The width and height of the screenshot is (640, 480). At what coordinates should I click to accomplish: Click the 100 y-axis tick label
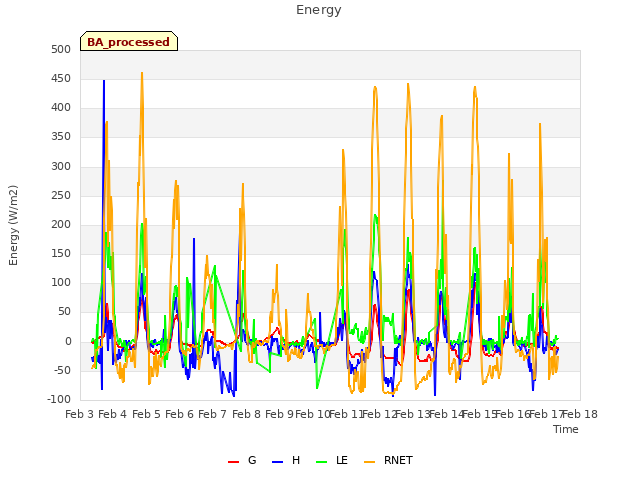61,282
